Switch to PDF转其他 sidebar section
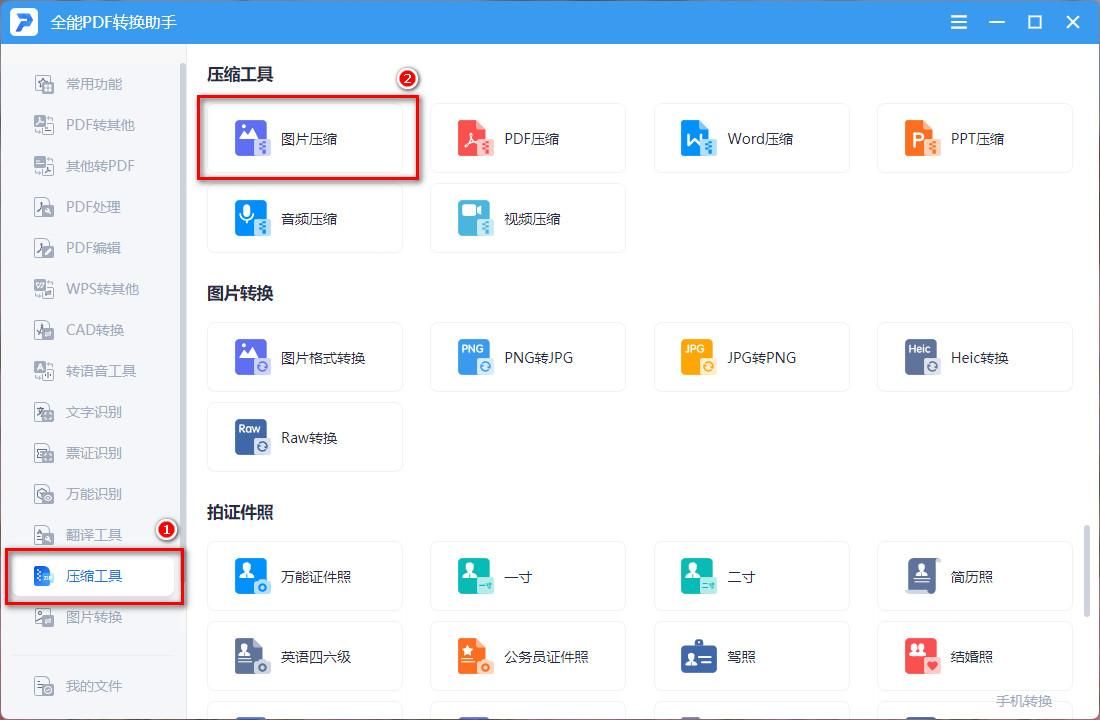 pyautogui.click(x=93, y=125)
